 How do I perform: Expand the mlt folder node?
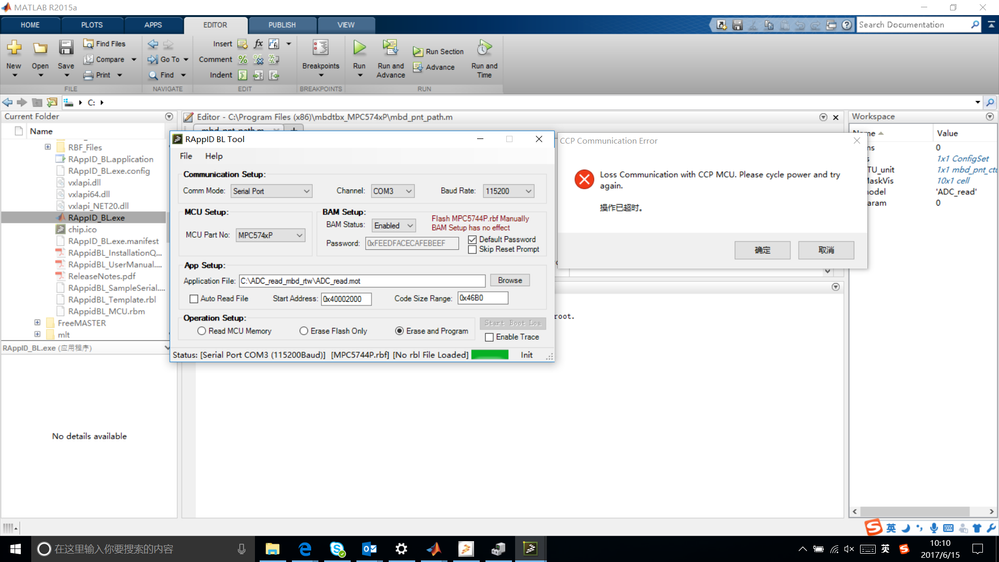(37, 335)
